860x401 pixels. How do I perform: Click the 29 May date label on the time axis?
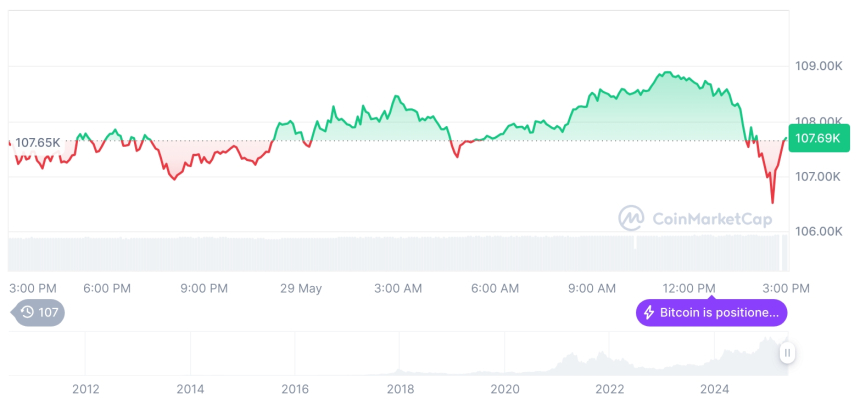pyautogui.click(x=301, y=288)
